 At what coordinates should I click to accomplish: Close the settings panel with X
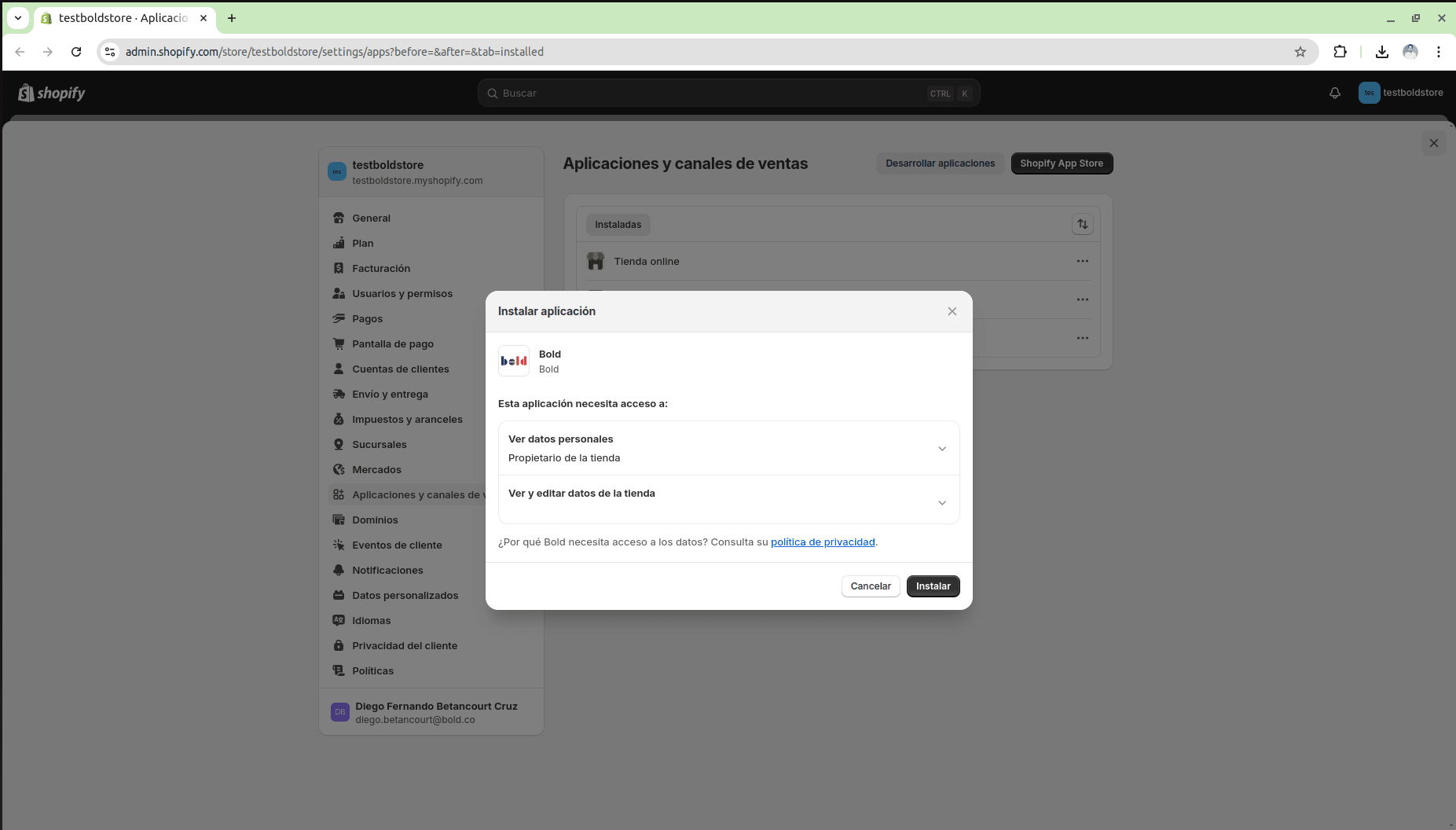(x=1433, y=143)
